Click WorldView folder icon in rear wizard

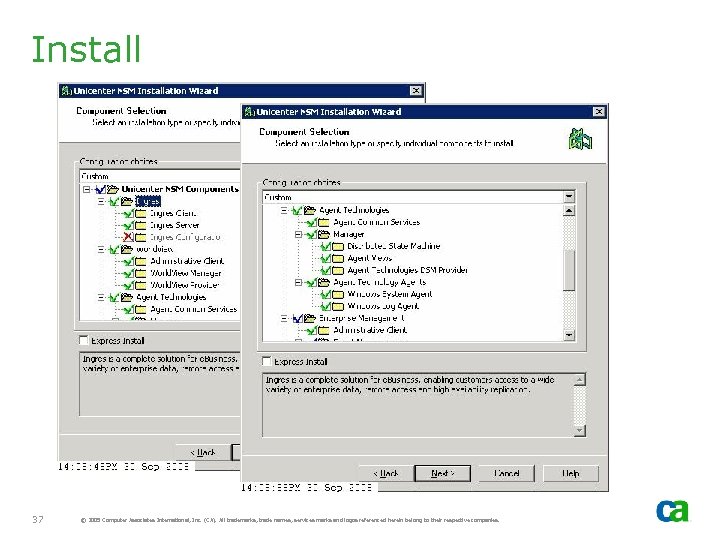pyautogui.click(x=127, y=249)
